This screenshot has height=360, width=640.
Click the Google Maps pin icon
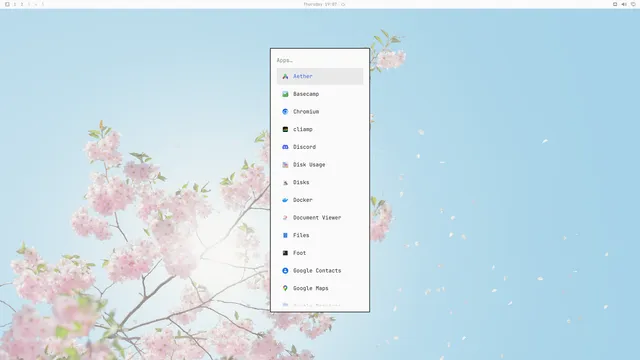click(285, 288)
